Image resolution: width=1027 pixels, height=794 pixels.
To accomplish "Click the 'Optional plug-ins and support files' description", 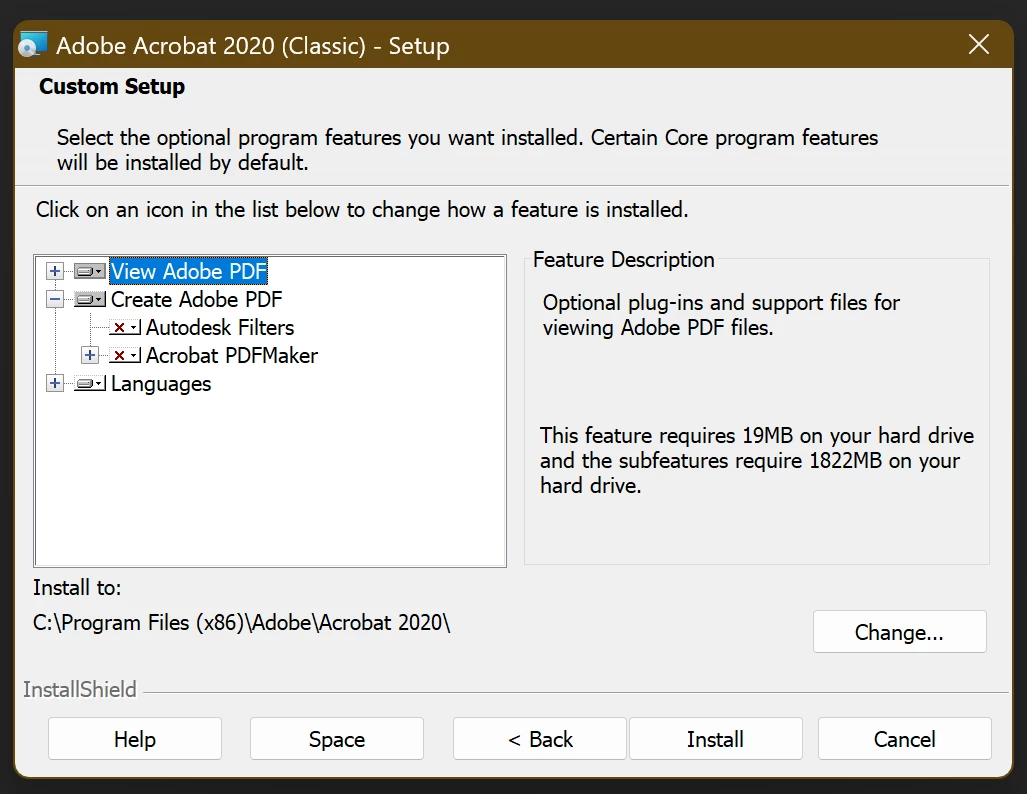I will coord(721,315).
